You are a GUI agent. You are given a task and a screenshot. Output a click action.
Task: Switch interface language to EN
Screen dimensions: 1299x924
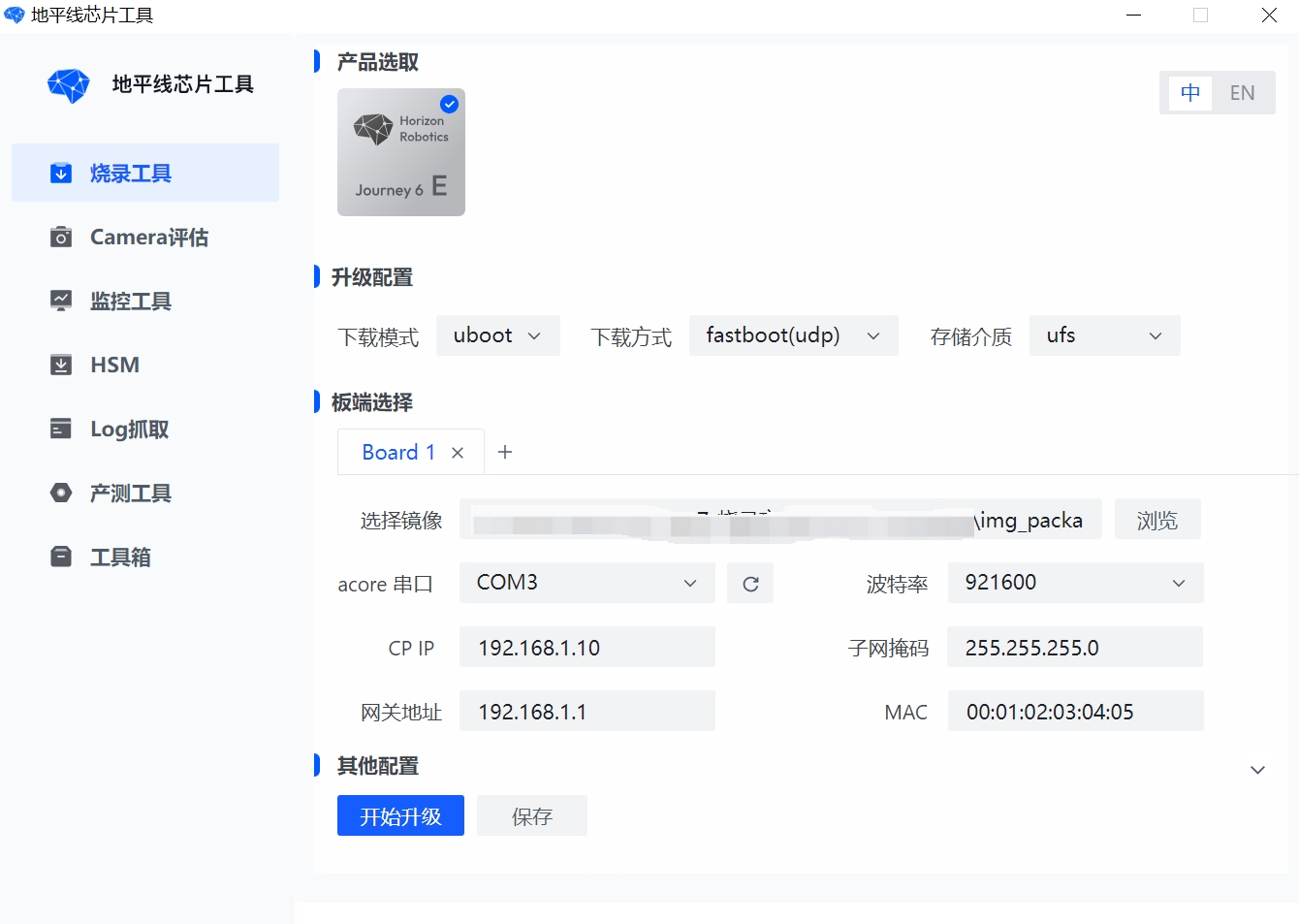point(1242,93)
